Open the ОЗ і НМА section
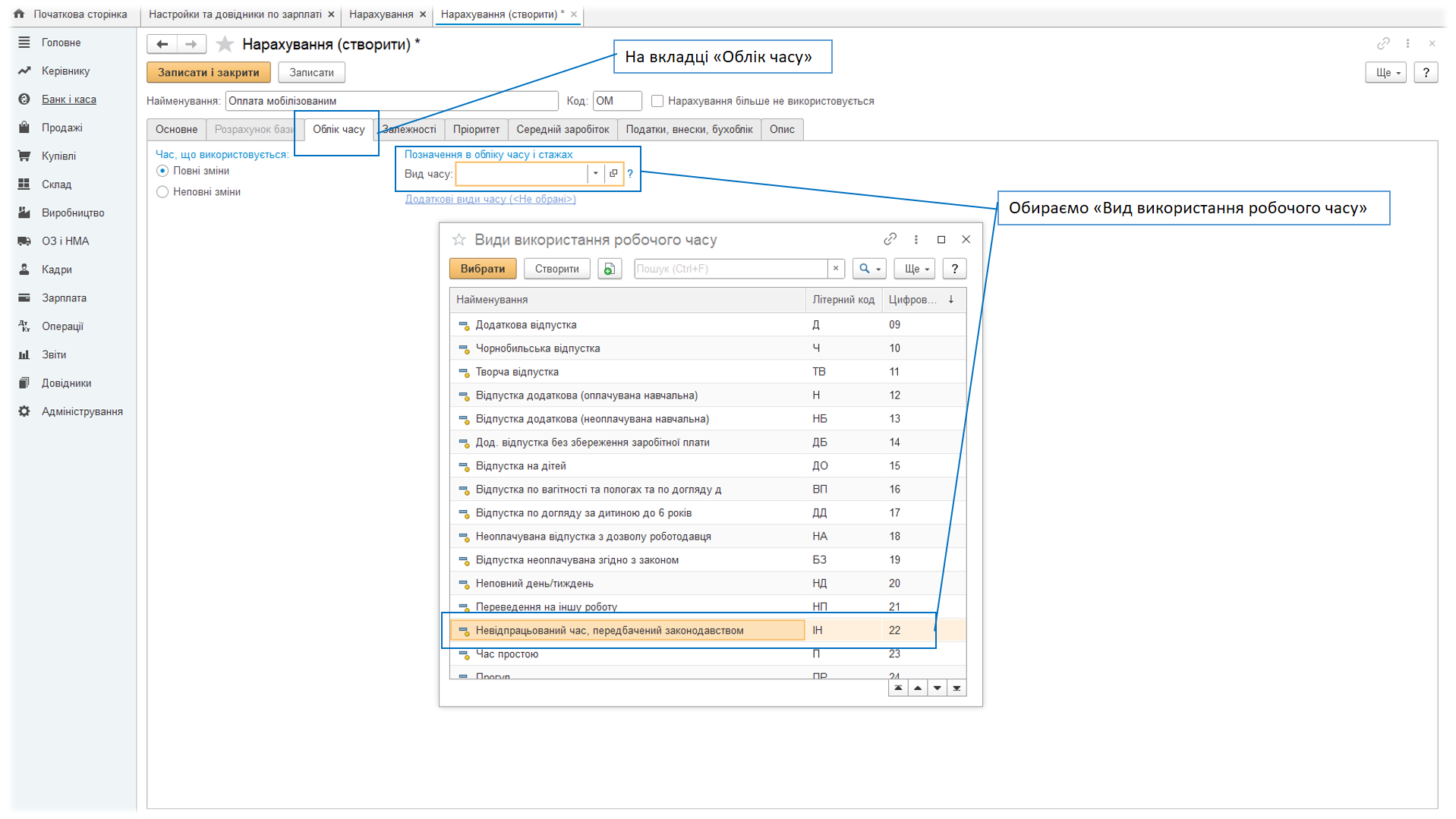The height and width of the screenshot is (819, 1456). 65,241
